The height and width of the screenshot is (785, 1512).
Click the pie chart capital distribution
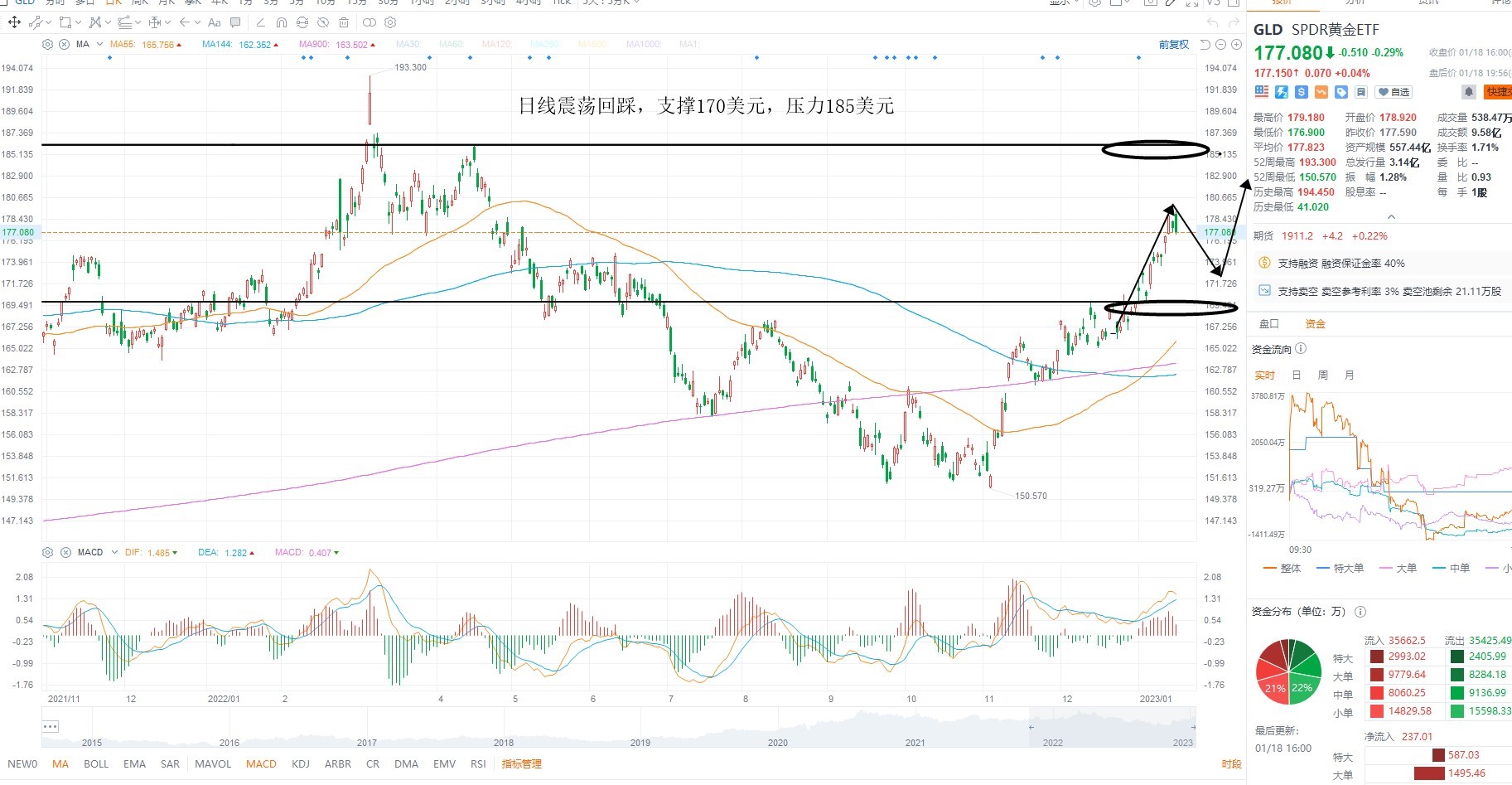click(1288, 671)
